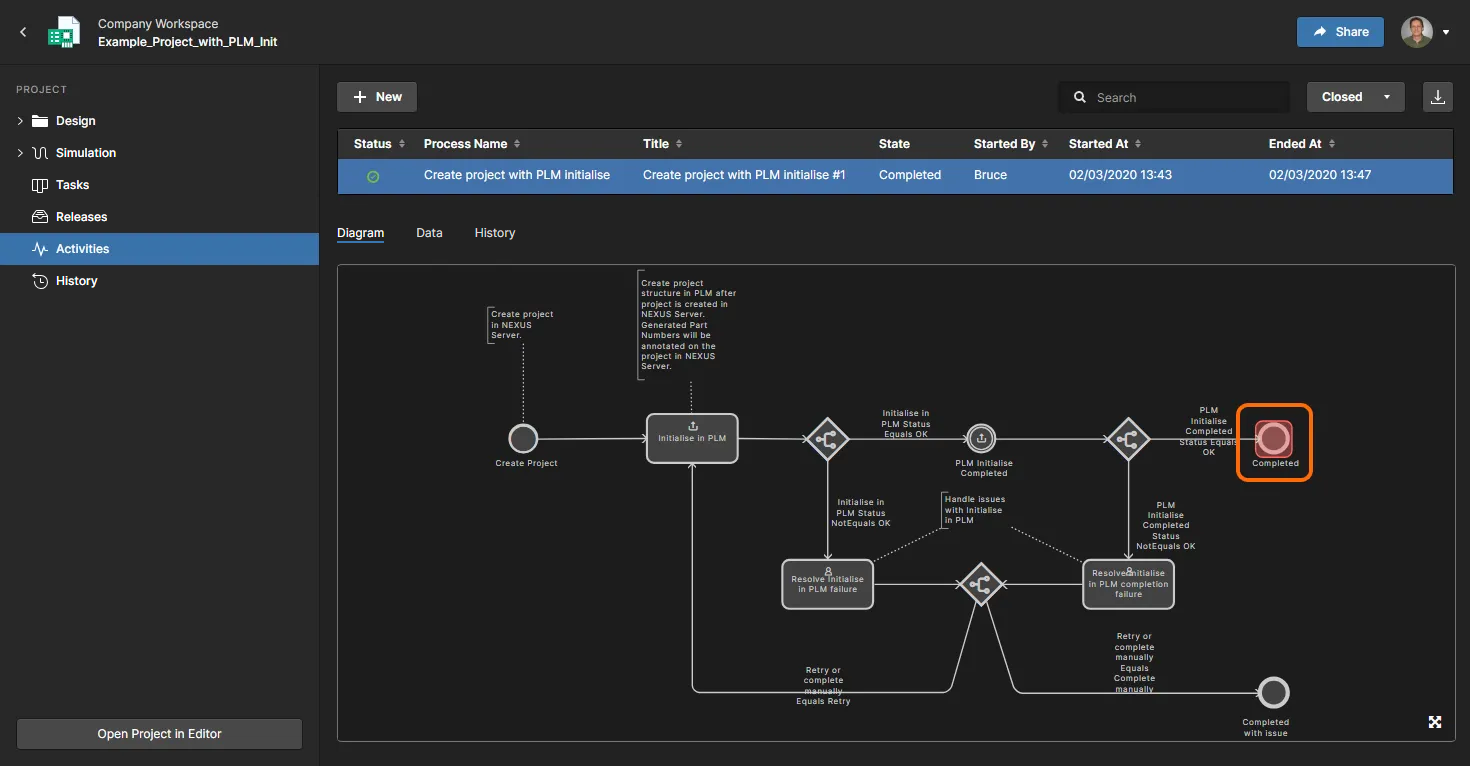Viewport: 1470px width, 766px height.
Task: Click the highlighted Completed end node
Action: [1274, 438]
